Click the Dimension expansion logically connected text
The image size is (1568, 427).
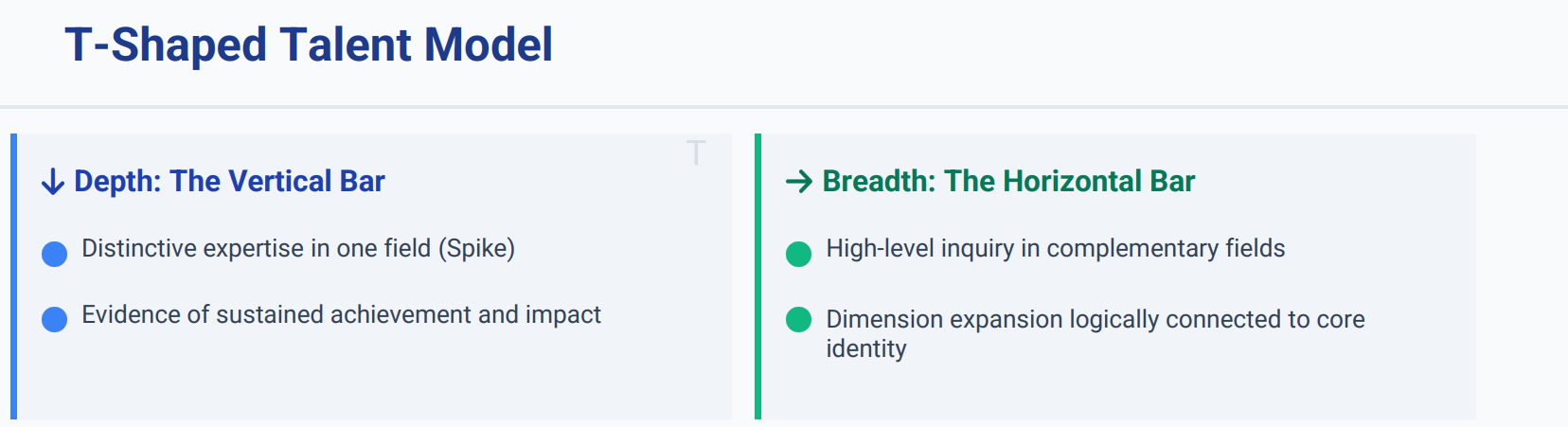1095,319
